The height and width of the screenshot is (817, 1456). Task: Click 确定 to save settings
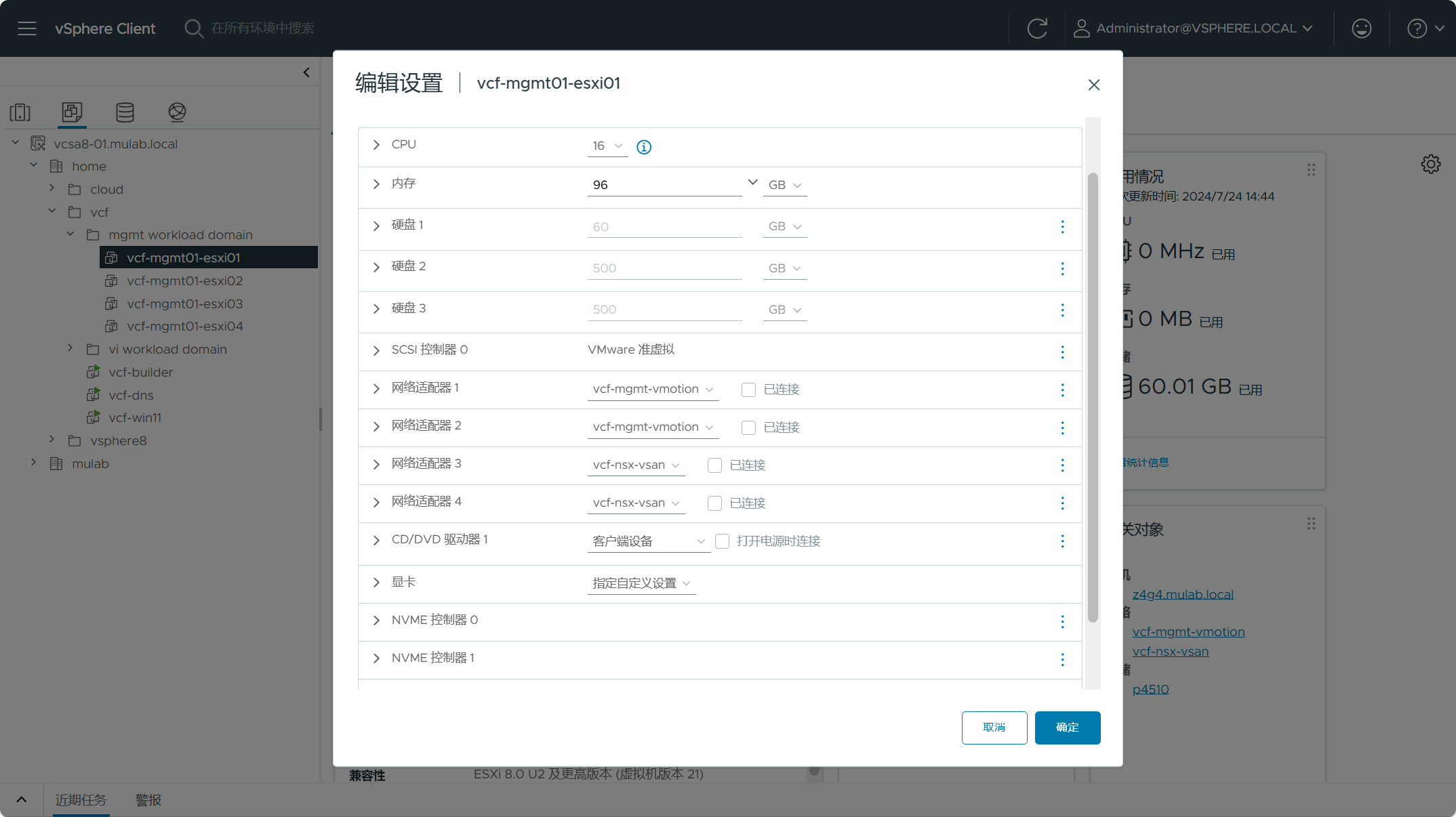coord(1068,728)
